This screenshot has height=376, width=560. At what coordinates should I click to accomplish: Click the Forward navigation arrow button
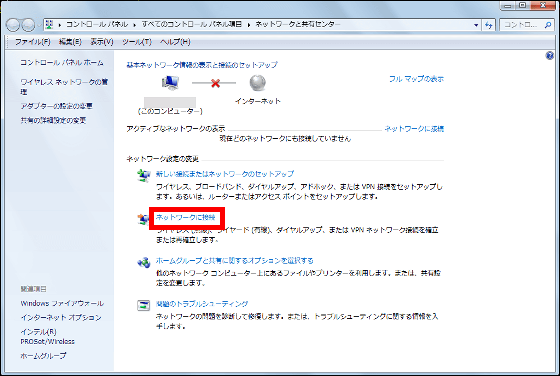[x=28, y=25]
